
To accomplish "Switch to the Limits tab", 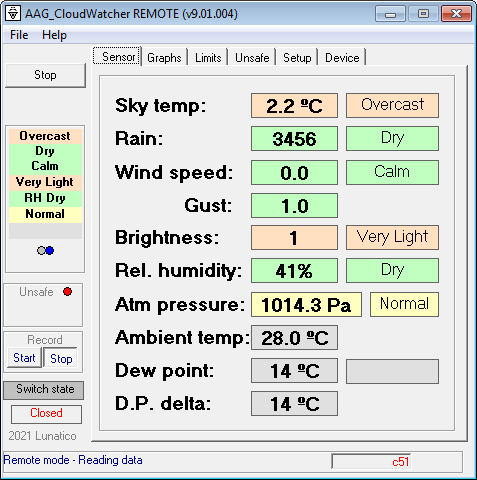I will [208, 58].
